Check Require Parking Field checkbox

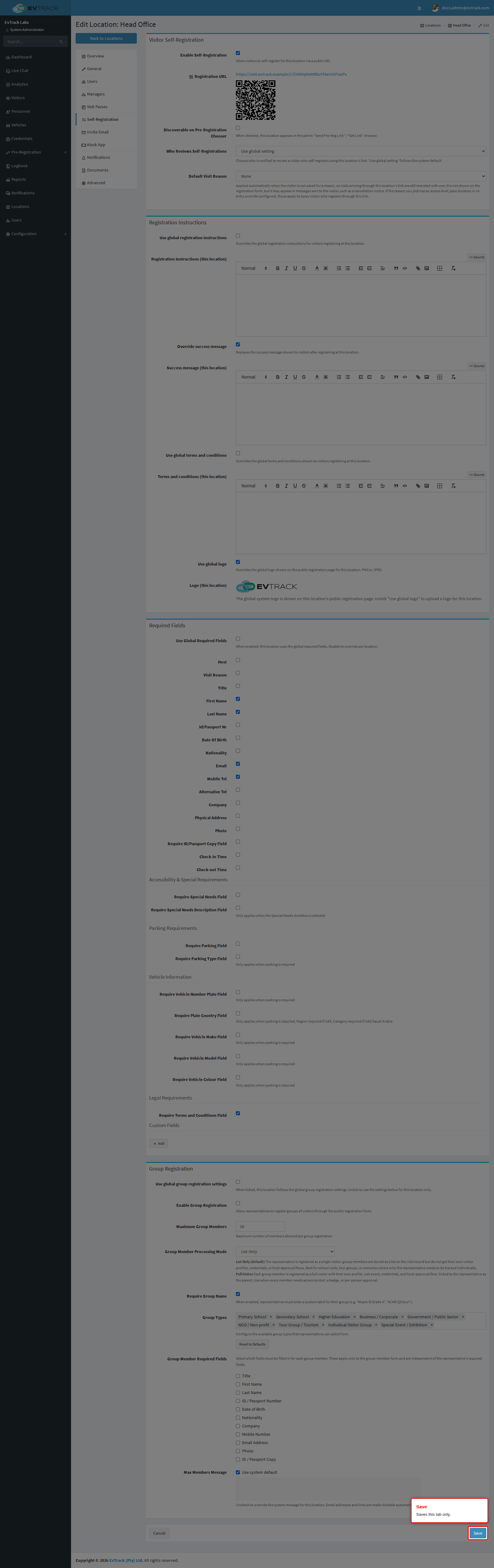[238, 943]
